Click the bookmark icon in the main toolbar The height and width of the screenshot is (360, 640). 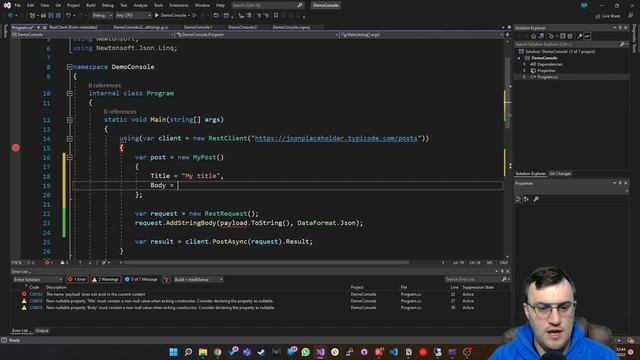coord(276,16)
